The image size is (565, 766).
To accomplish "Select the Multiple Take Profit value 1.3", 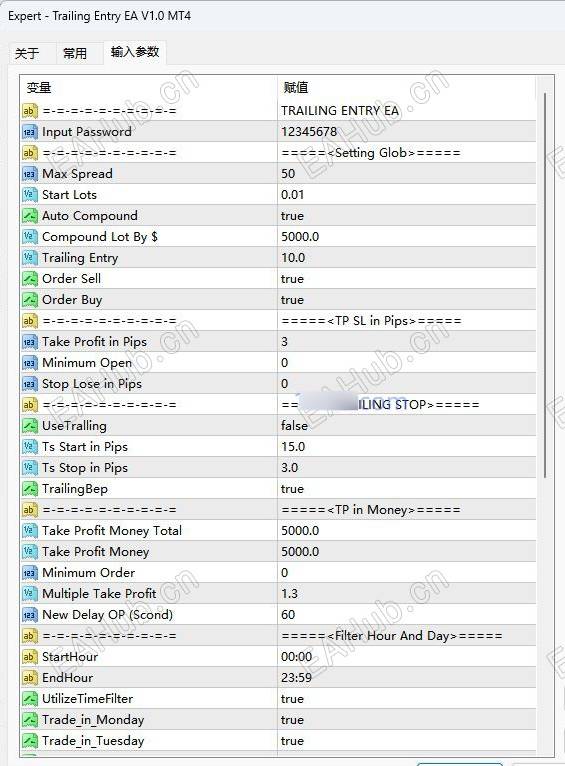I will [x=289, y=594].
